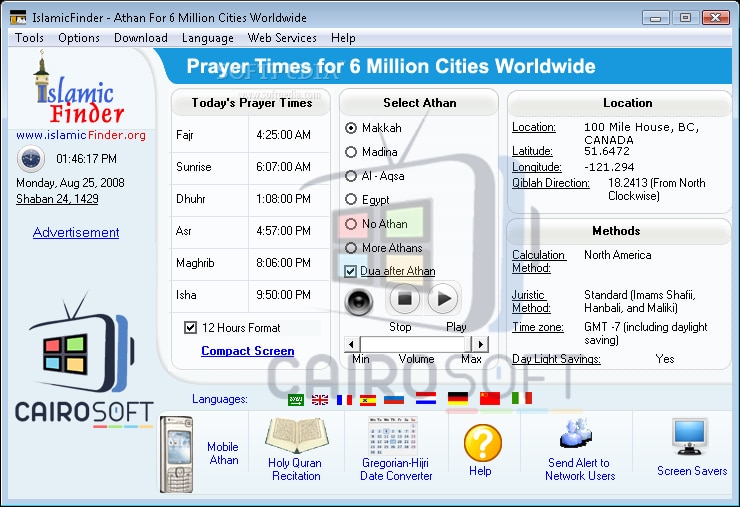The height and width of the screenshot is (507, 740).
Task: Select the Chinese flag
Action: point(490,398)
